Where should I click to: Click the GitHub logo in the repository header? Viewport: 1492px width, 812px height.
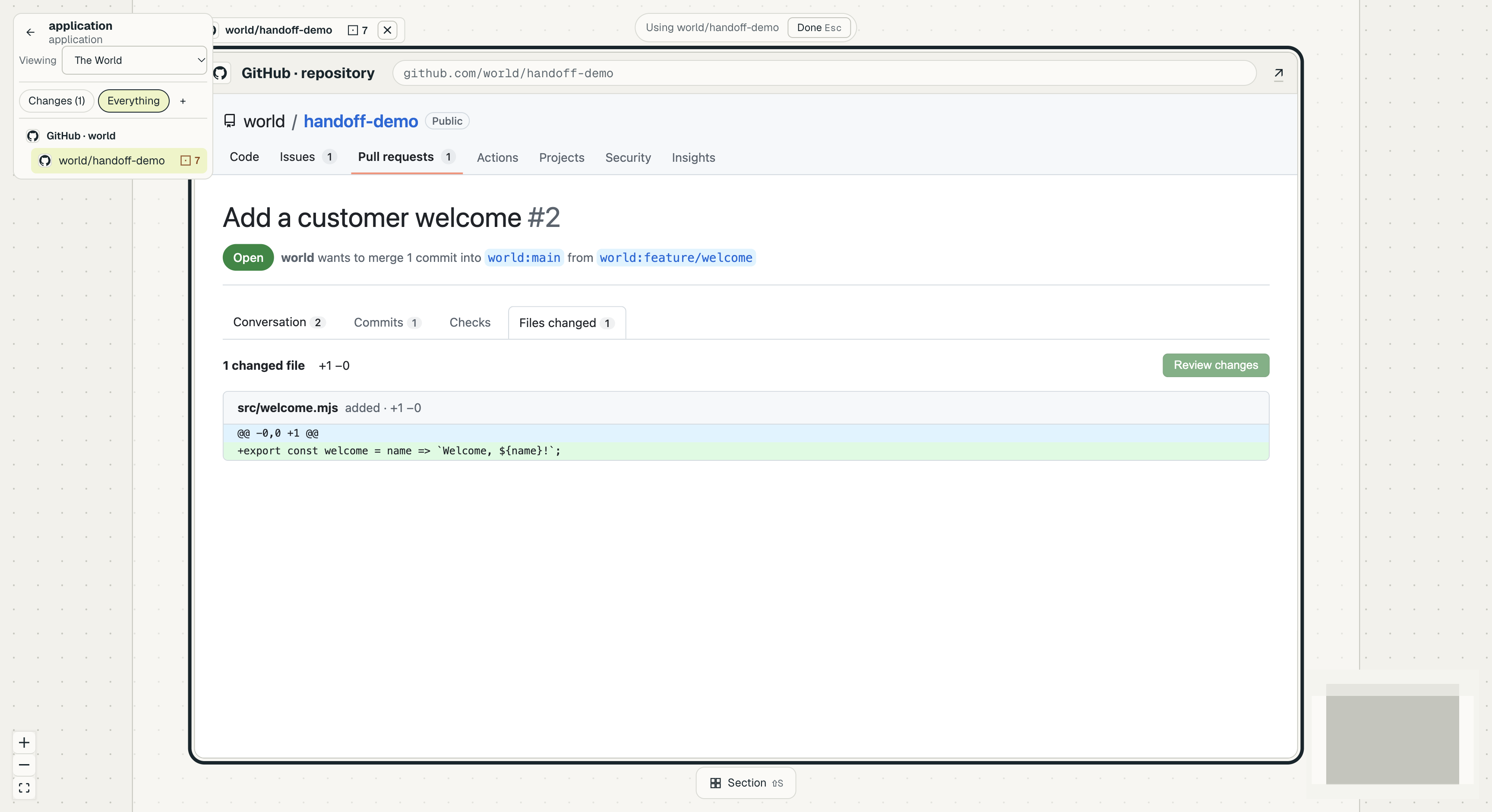[x=220, y=73]
